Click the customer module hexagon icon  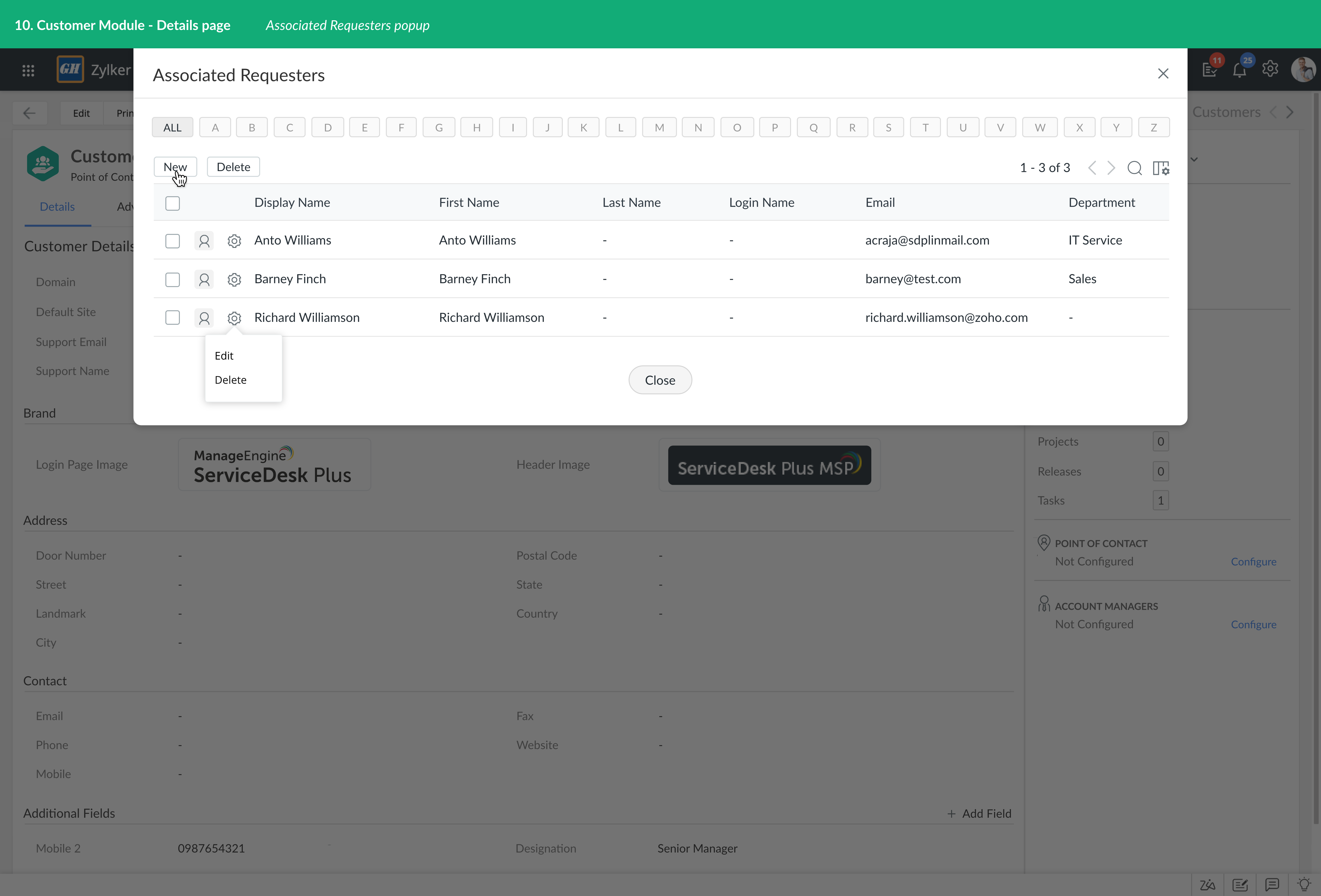(x=43, y=164)
